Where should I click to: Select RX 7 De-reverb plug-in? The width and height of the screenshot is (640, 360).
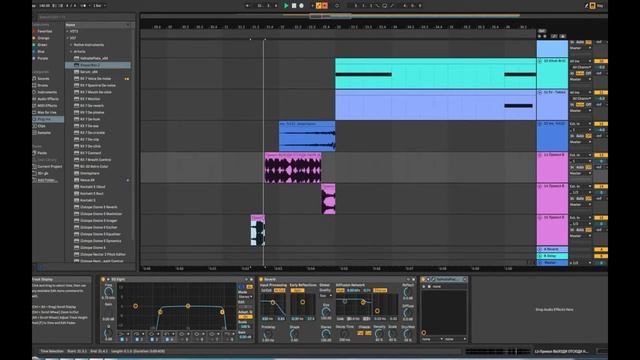tap(92, 106)
